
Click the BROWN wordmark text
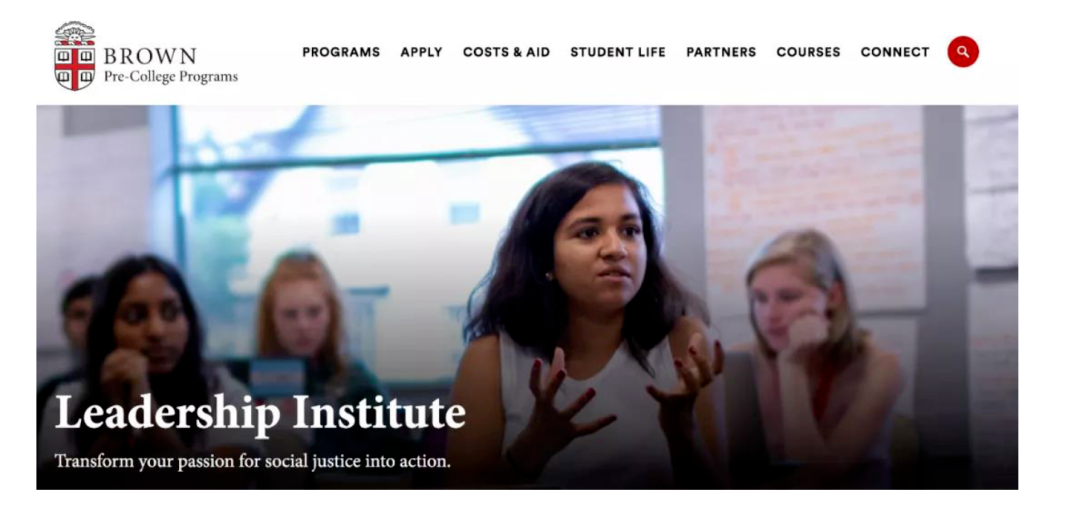(150, 56)
